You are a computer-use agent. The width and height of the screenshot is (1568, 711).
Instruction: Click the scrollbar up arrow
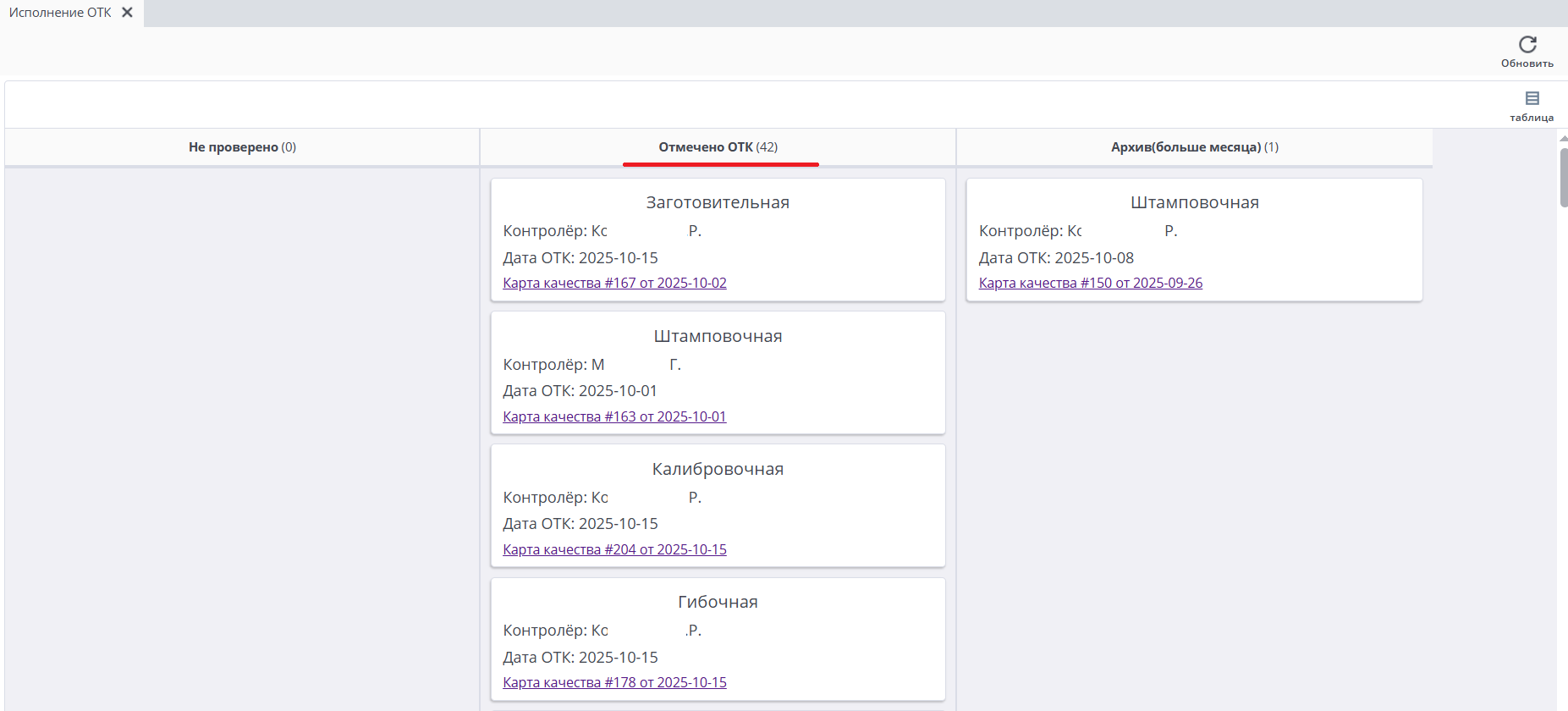tap(1563, 138)
